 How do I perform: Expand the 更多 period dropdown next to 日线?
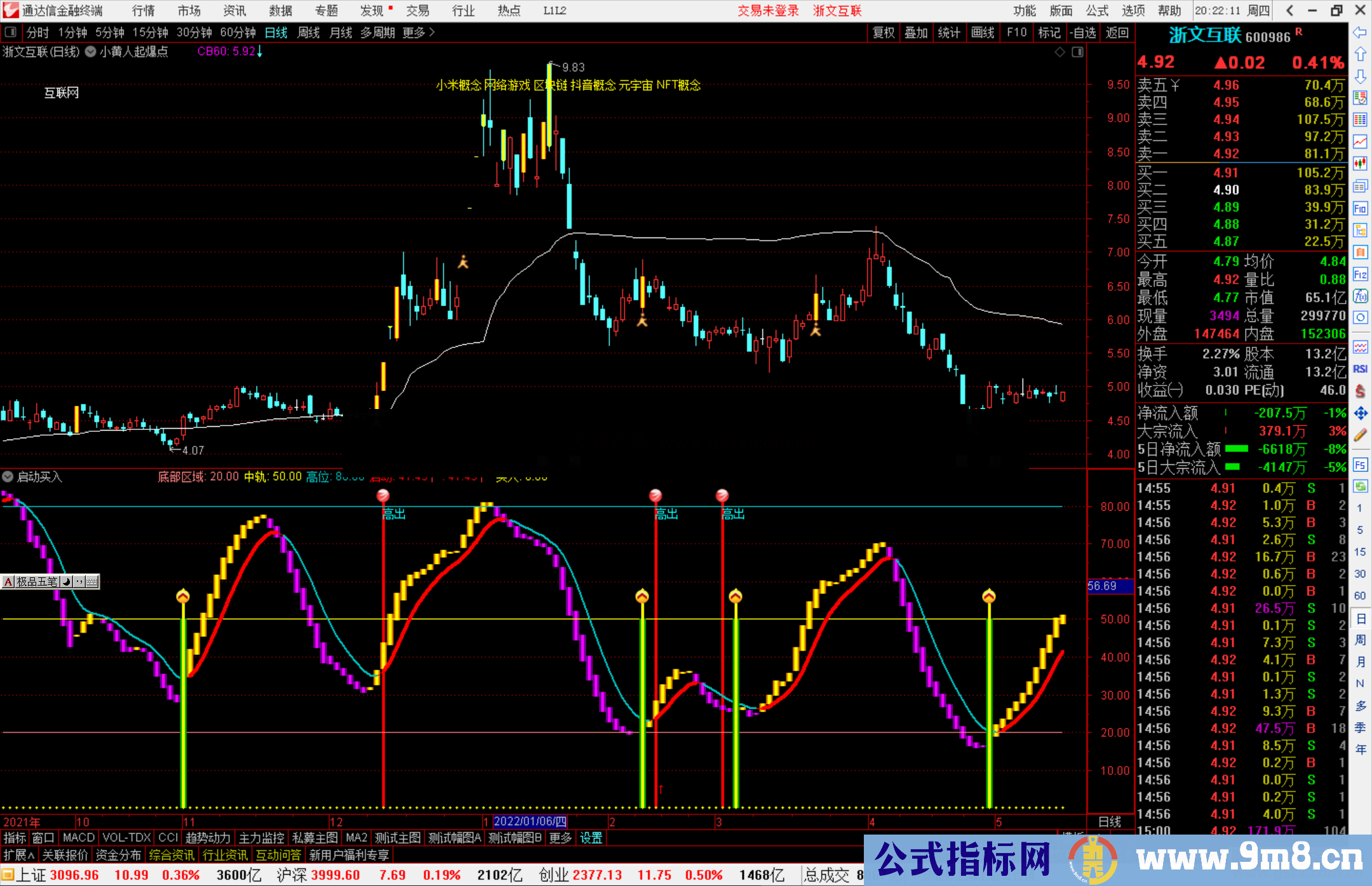point(413,32)
